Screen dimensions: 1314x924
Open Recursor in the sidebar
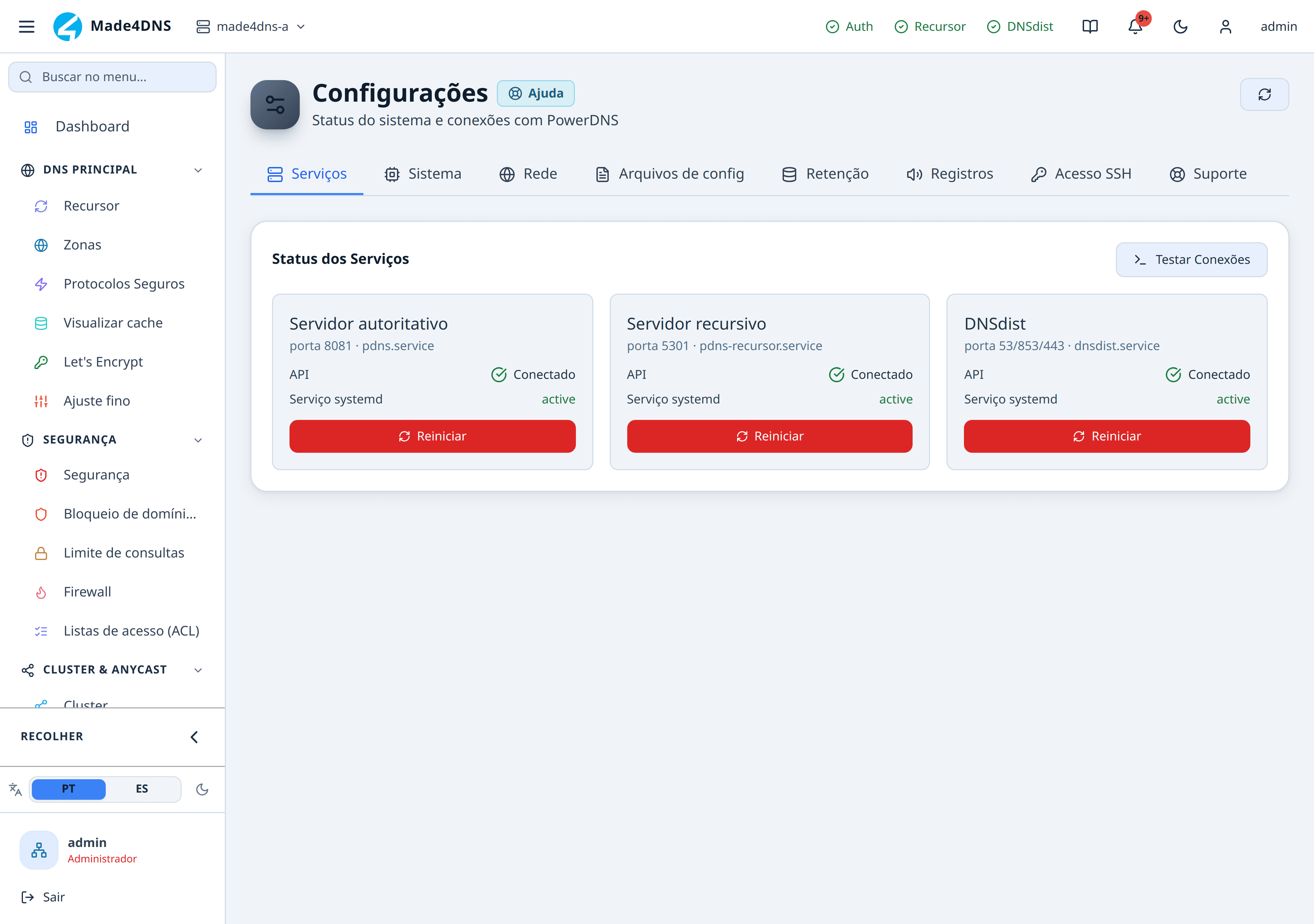pos(112,206)
